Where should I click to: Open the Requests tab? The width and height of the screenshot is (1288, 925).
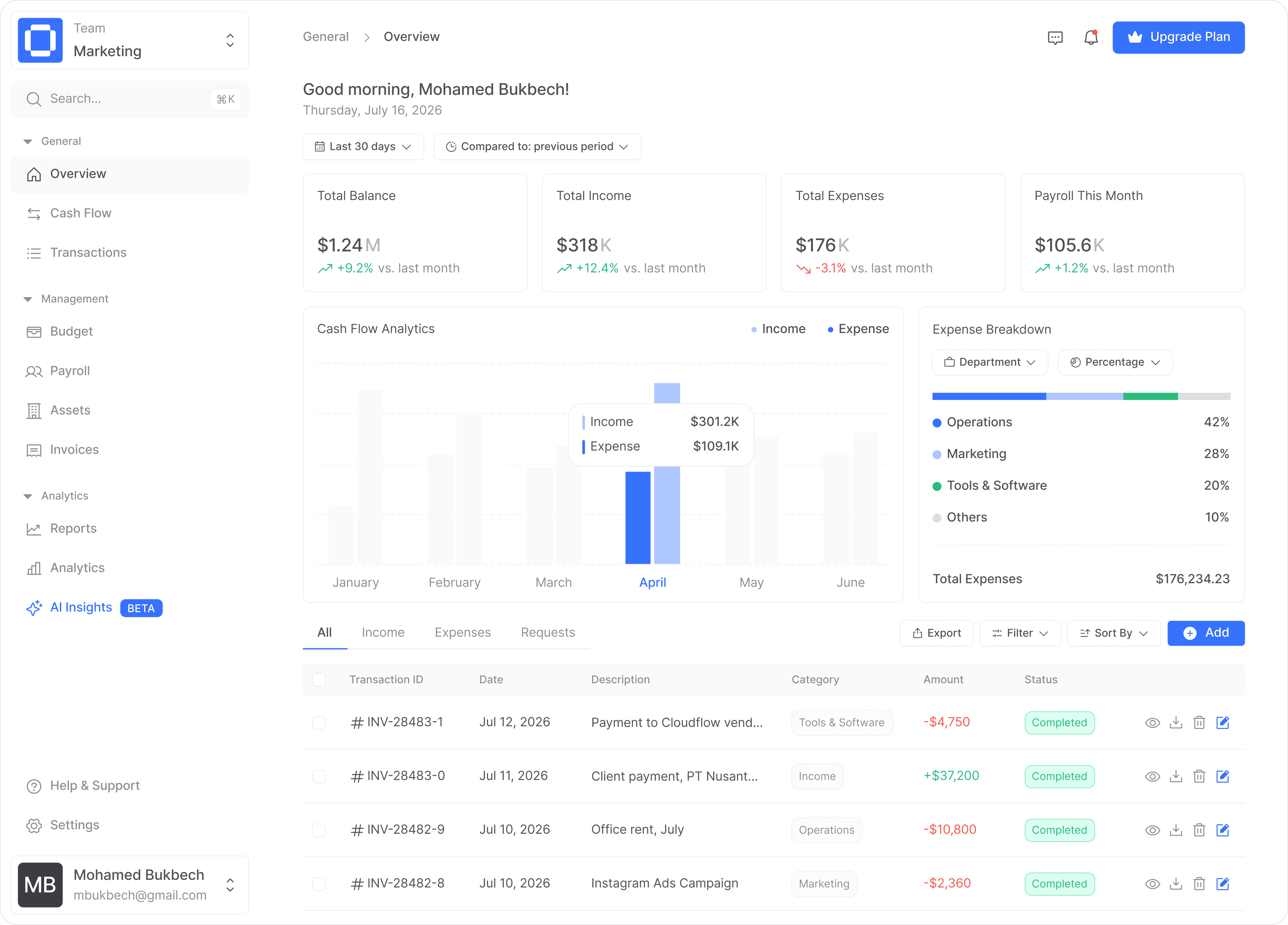coord(548,633)
